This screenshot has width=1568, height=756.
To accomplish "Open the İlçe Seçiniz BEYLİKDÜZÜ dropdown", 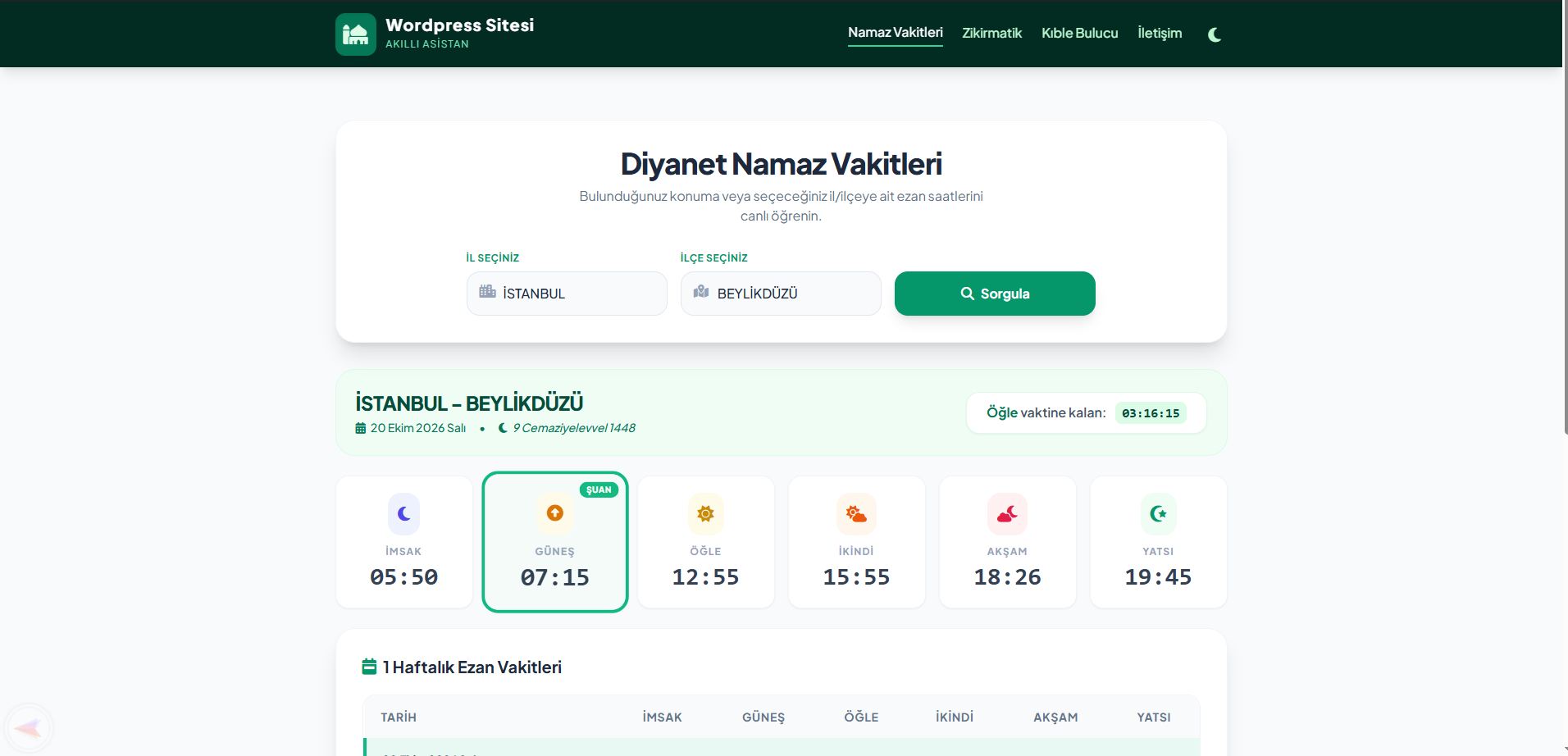I will (x=781, y=294).
